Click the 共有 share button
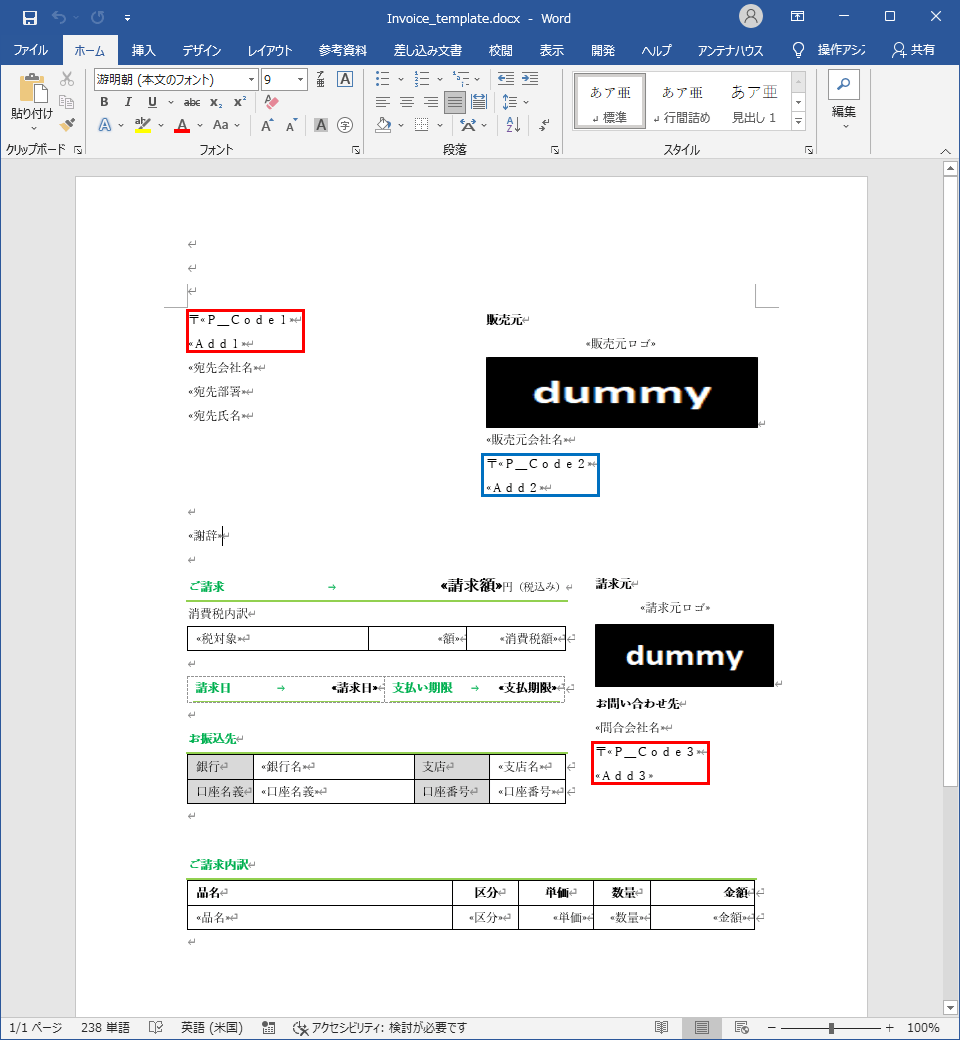The width and height of the screenshot is (960, 1040). pyautogui.click(x=914, y=50)
